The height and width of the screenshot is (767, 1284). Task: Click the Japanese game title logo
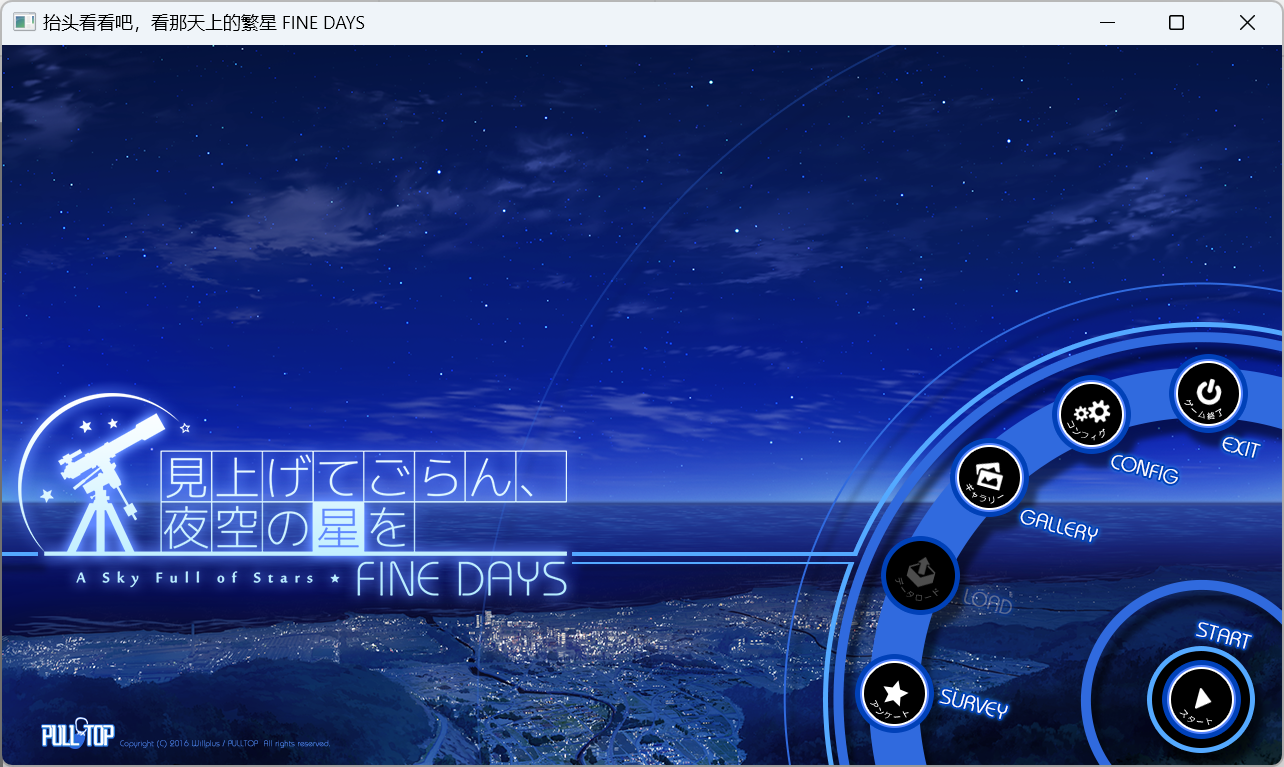[x=363, y=501]
